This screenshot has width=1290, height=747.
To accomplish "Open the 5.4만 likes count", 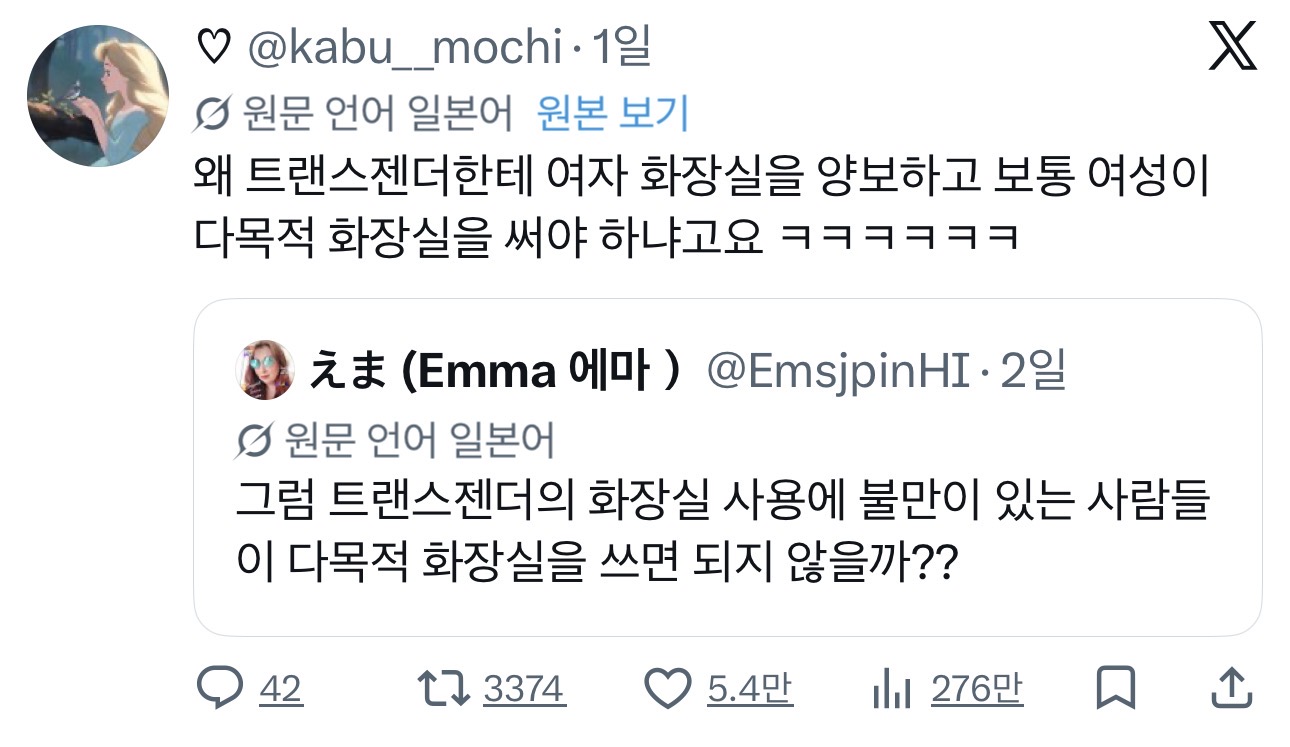I will (x=749, y=689).
